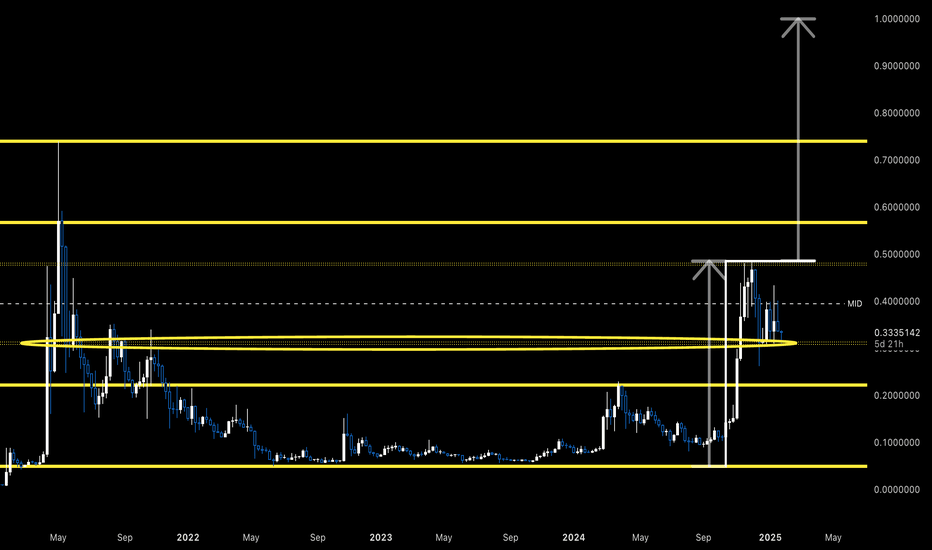Click the MID label near the dashed line

coord(855,304)
